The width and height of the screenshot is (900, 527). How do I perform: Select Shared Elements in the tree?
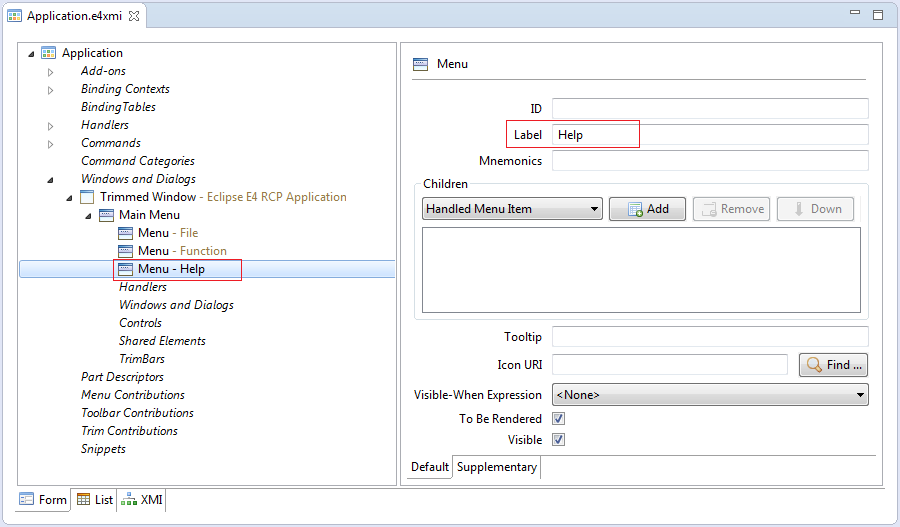[x=162, y=341]
